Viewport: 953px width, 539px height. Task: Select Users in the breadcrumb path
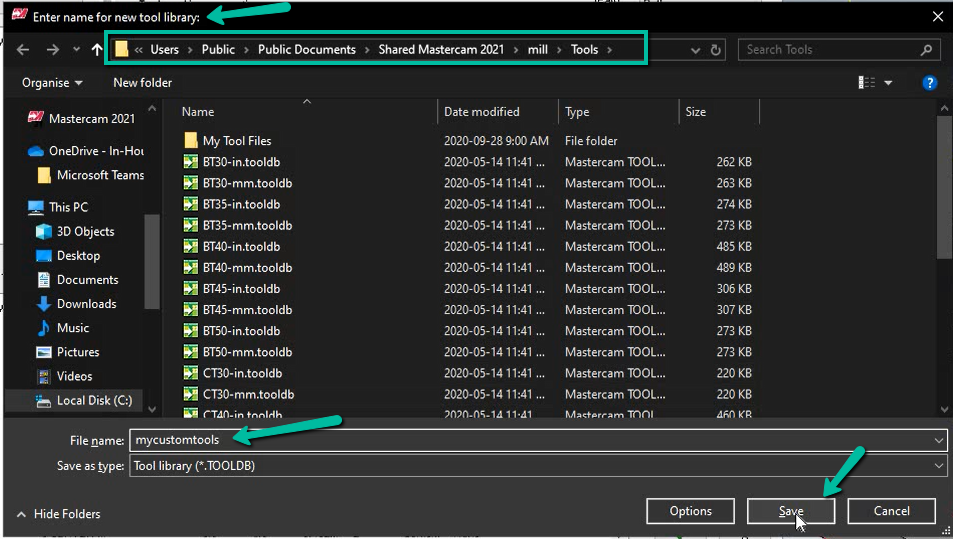point(165,50)
